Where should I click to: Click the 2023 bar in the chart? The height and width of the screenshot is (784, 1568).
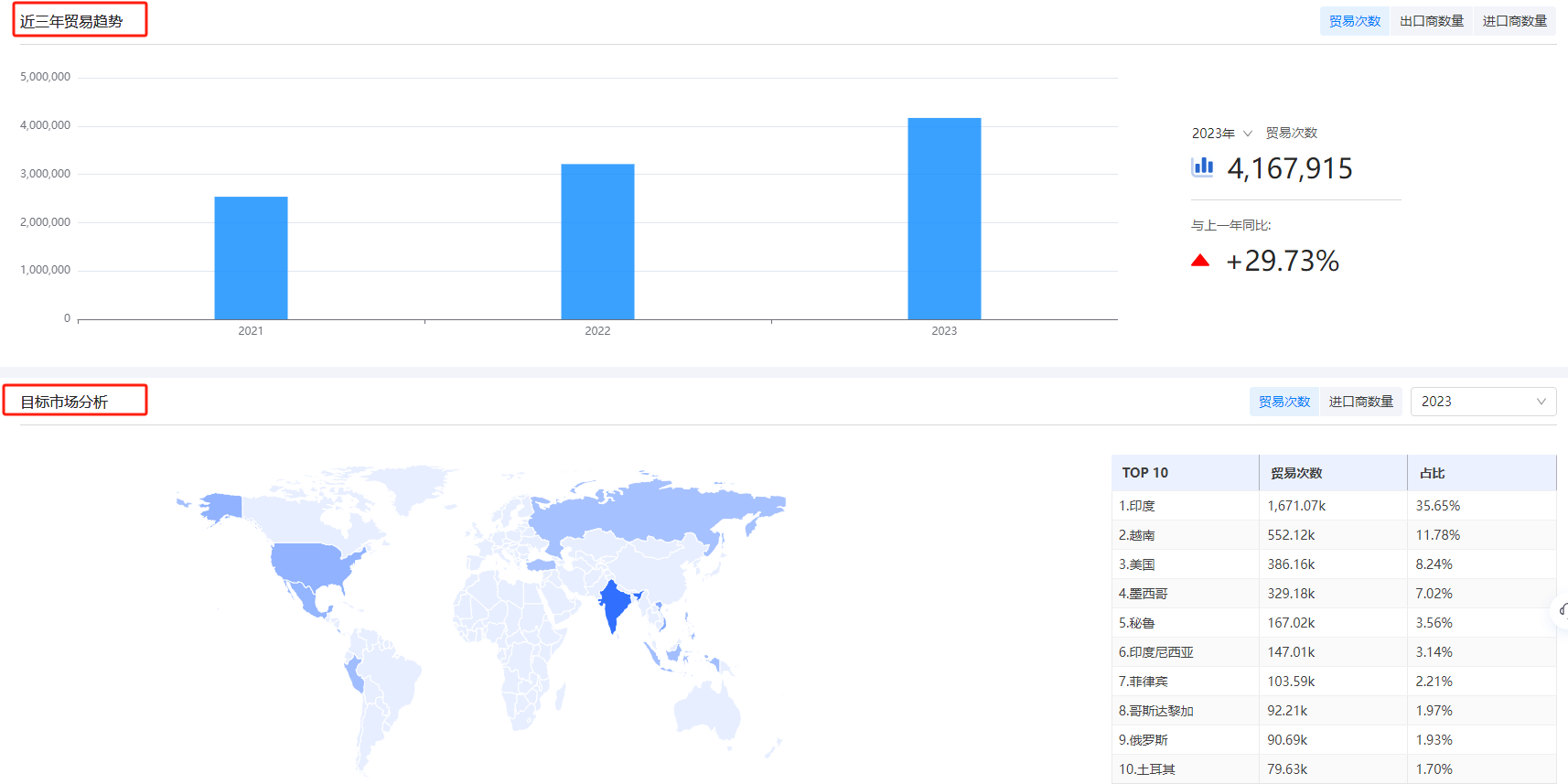tap(944, 219)
